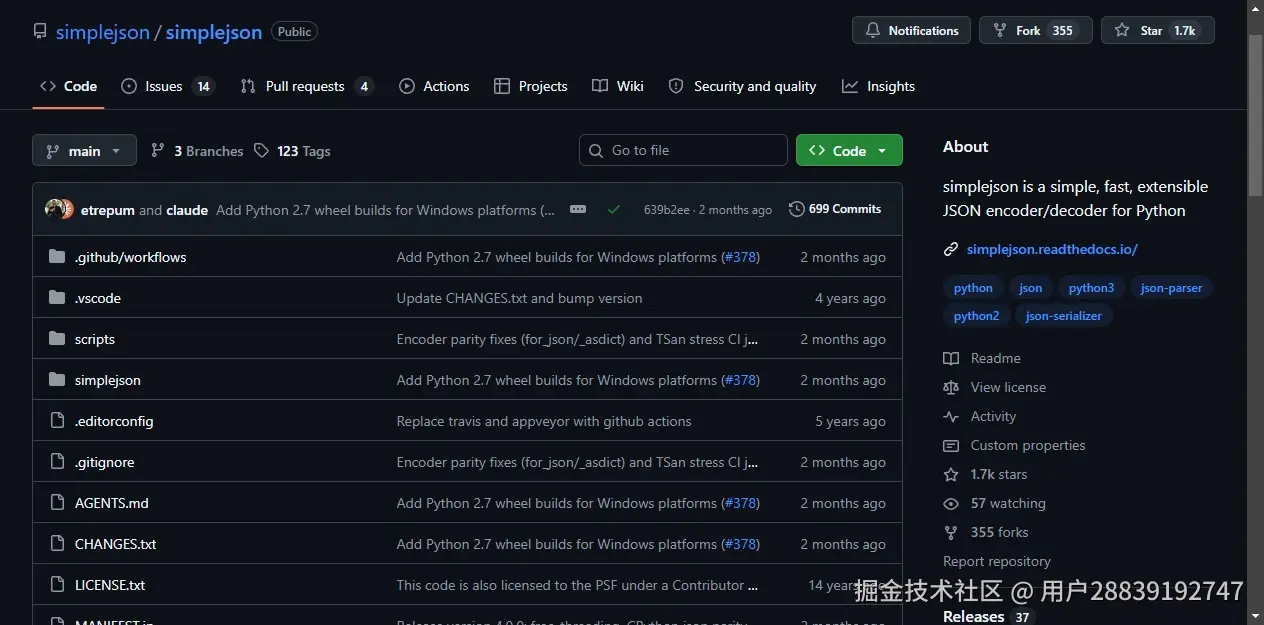Select the json-serializer topic tag

click(x=1064, y=316)
